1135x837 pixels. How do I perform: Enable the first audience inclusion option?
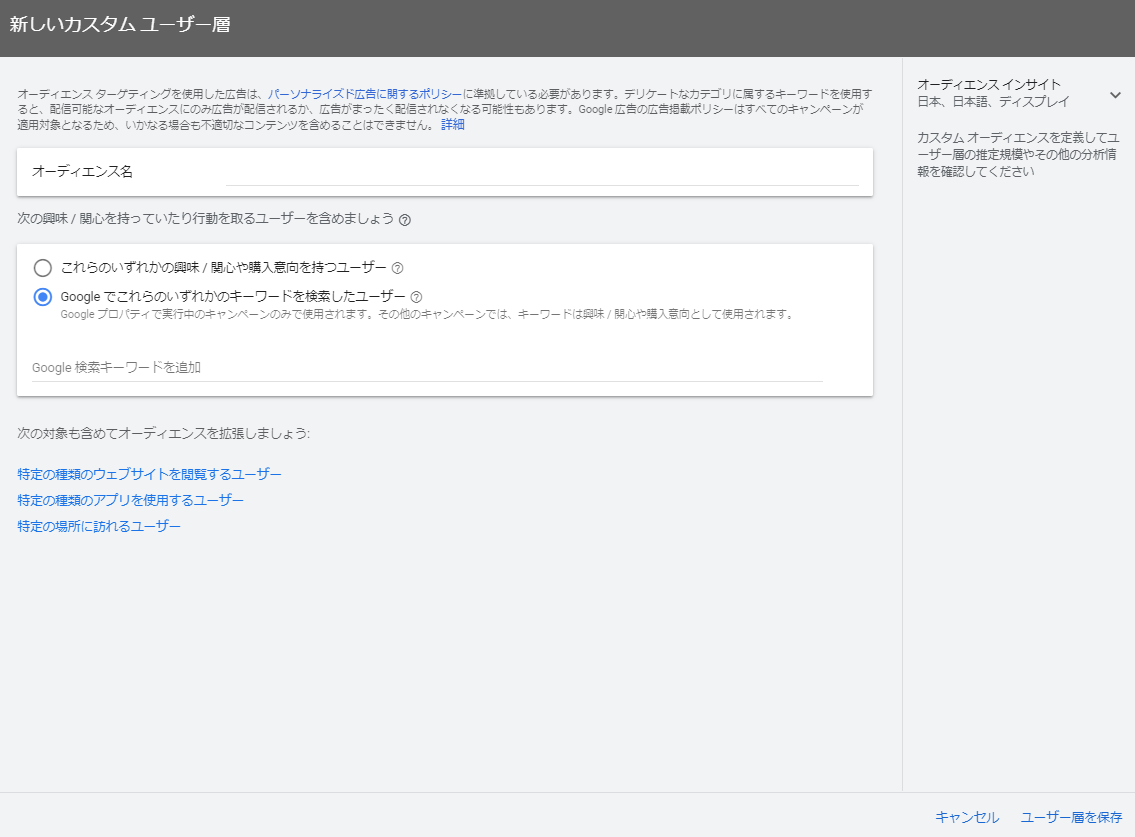[x=41, y=268]
